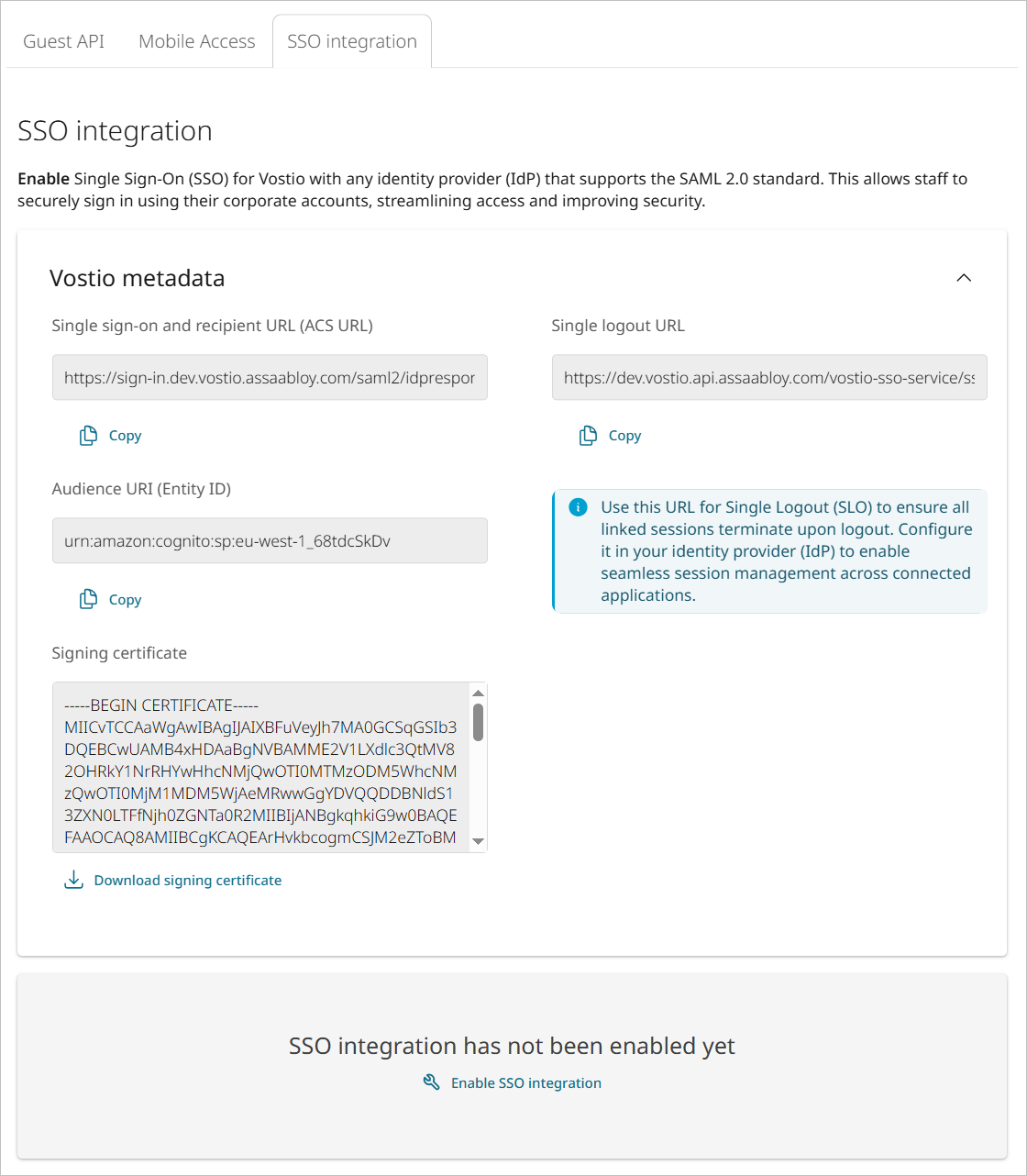
Task: Click the Vostio metadata heading
Action: (138, 278)
